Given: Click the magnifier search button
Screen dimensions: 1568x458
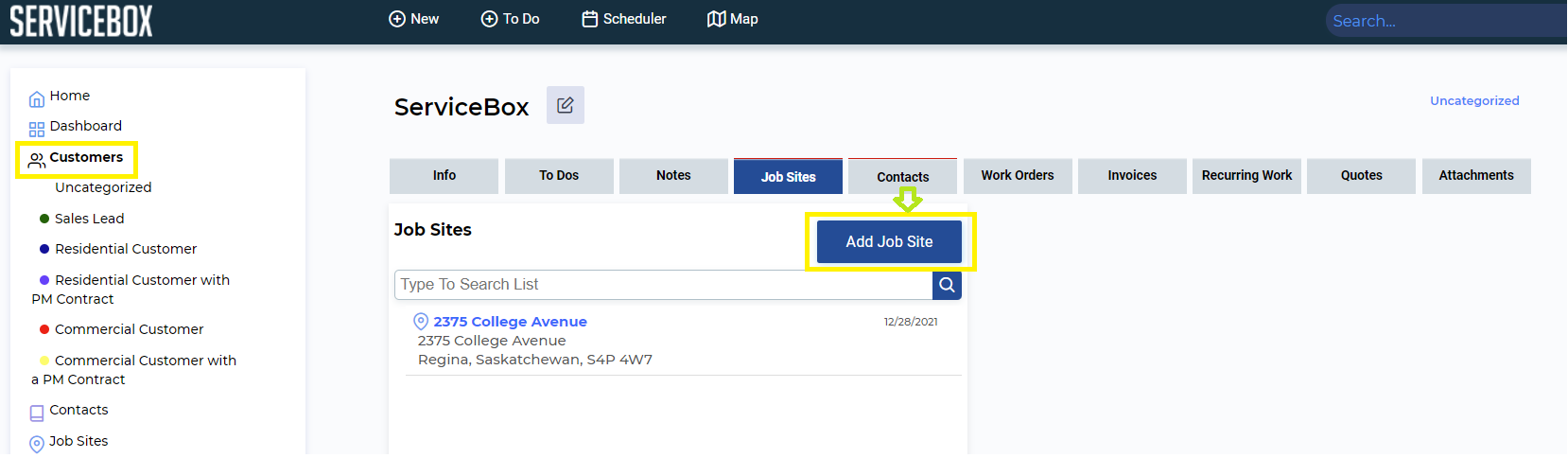Looking at the screenshot, I should 947,285.
